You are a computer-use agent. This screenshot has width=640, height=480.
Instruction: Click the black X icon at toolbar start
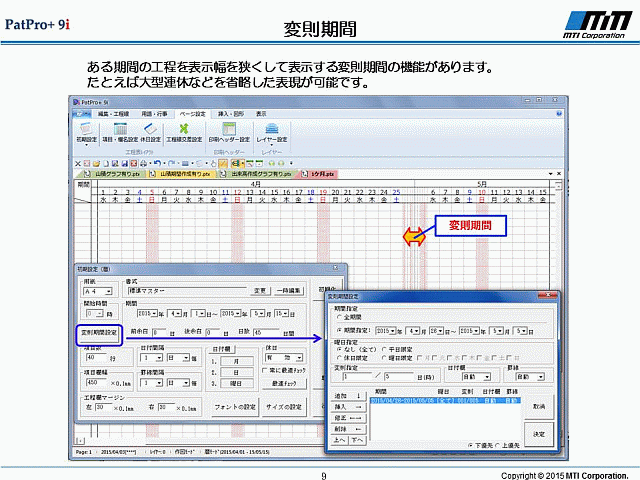78,164
